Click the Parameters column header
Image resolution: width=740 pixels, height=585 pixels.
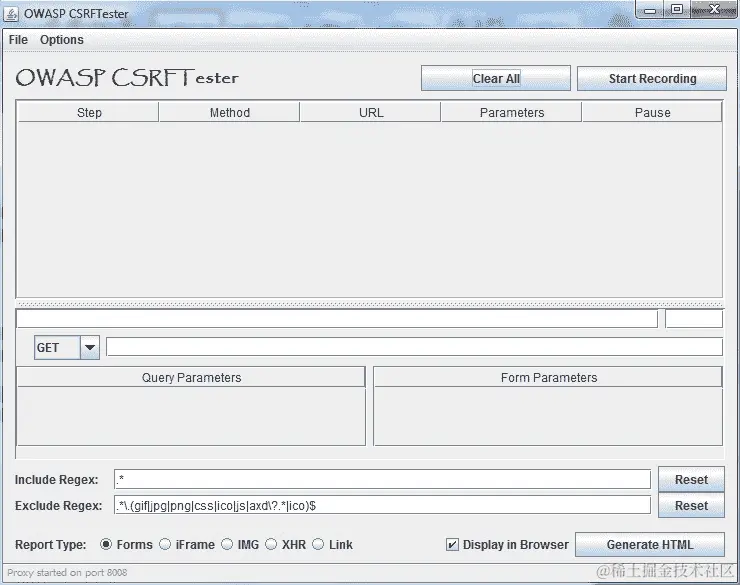(512, 113)
